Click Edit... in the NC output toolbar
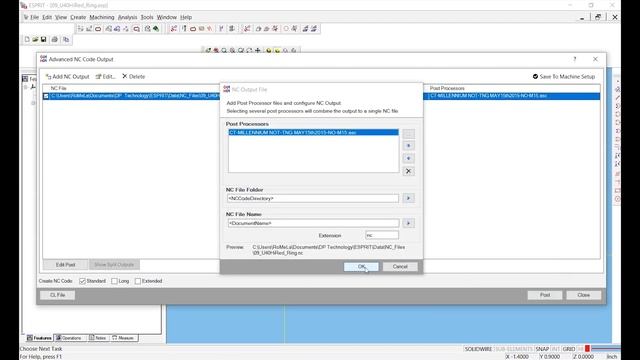Screen dimensions: 640x360 [x=106, y=77]
